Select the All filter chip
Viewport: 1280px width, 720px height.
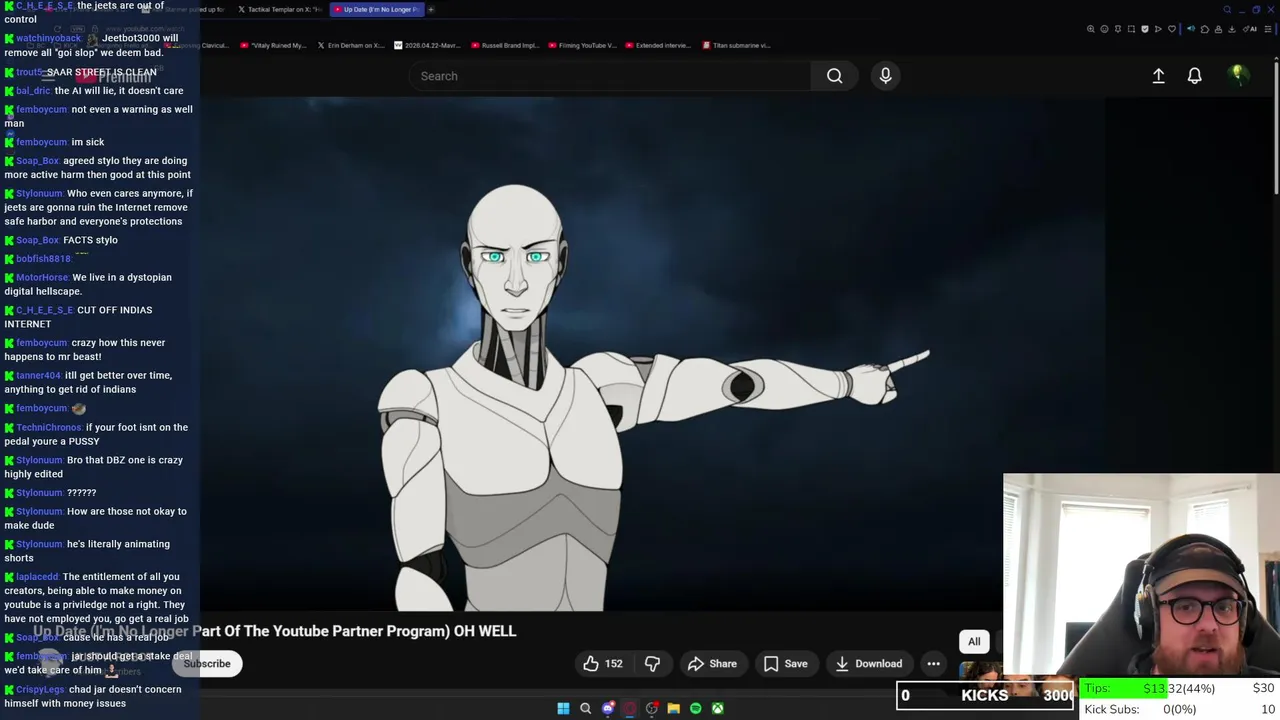pos(974,642)
